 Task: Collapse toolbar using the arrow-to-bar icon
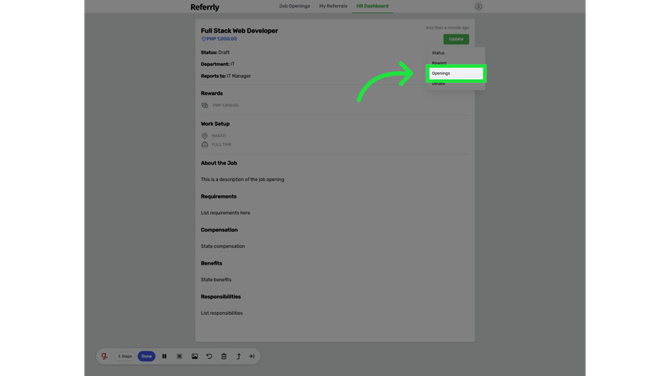[x=252, y=356]
